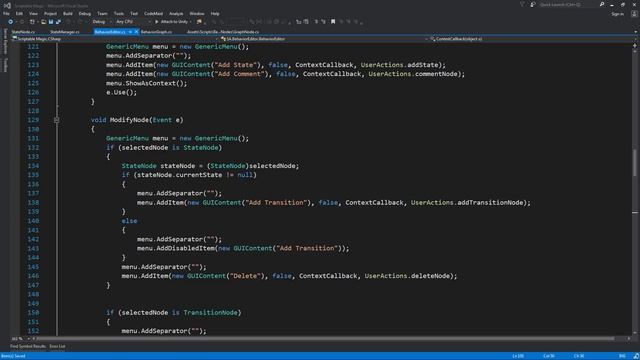Open the Debug menu
640x360 pixels.
84,13
